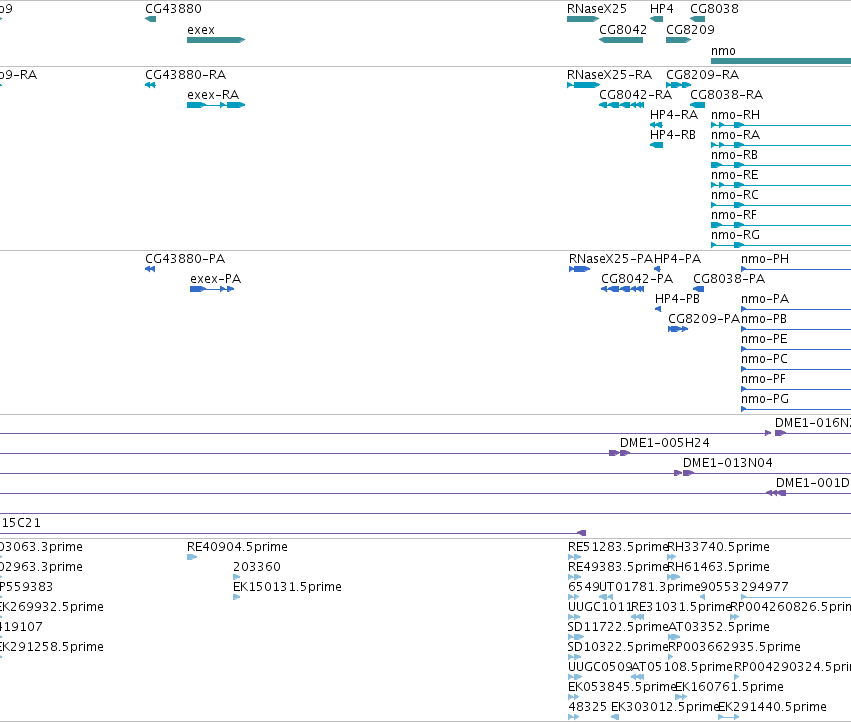Viewport: 851px width, 722px height.
Task: Open the nmo-PE protein label
Action: pyautogui.click(x=764, y=339)
